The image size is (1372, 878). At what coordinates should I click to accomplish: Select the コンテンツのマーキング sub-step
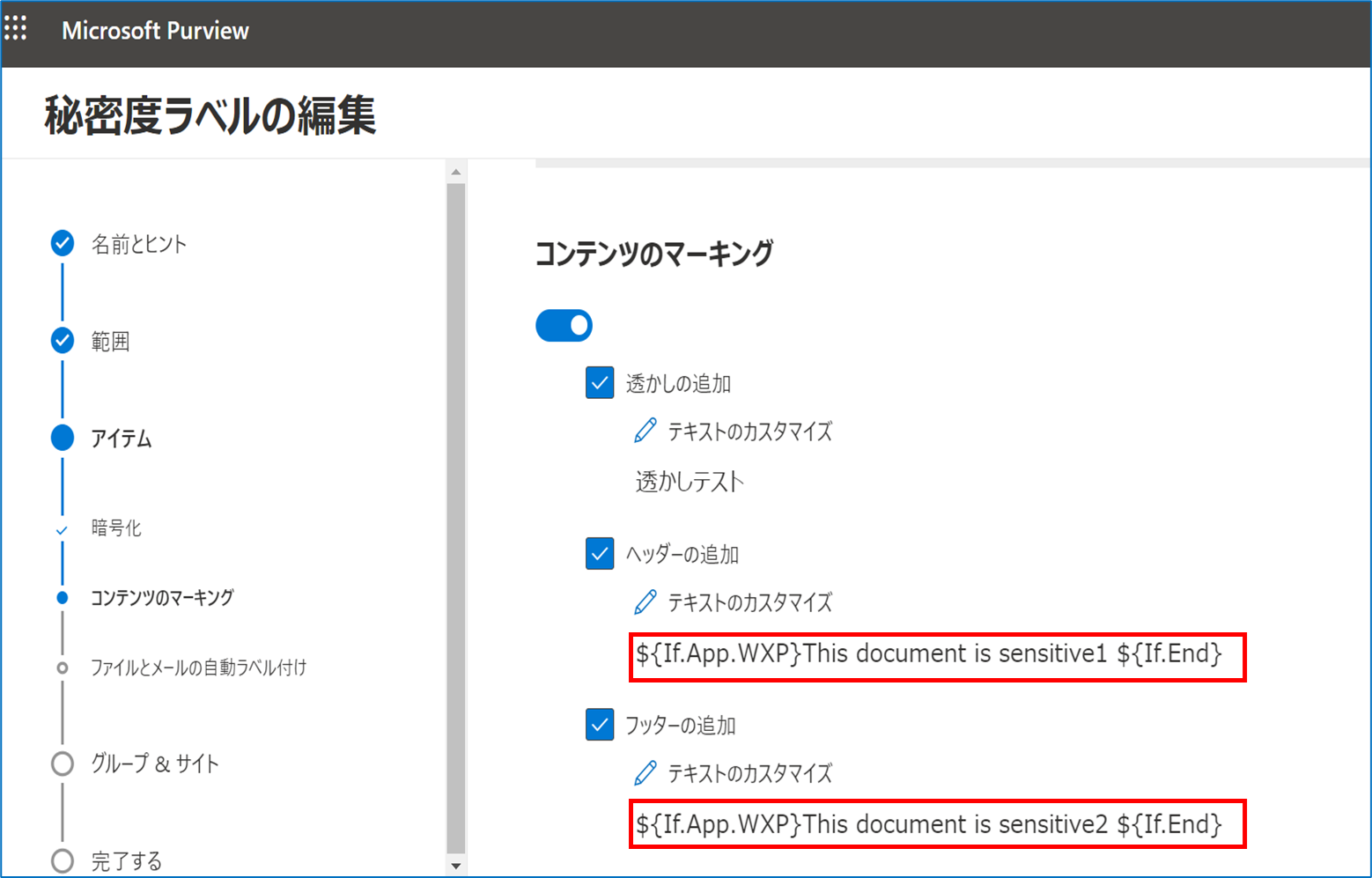(x=162, y=598)
